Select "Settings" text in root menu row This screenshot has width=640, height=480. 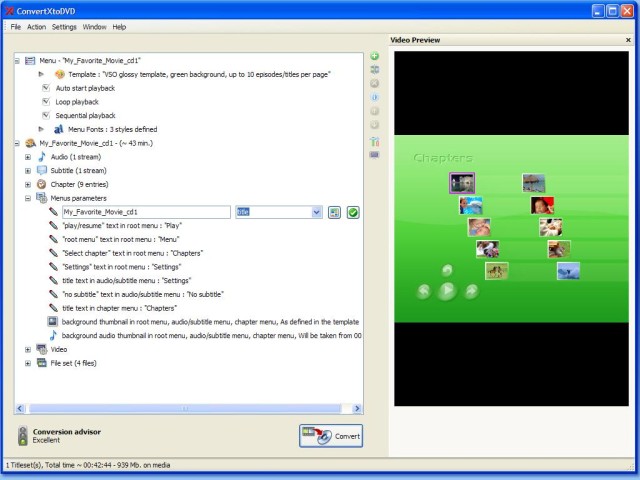[x=122, y=267]
